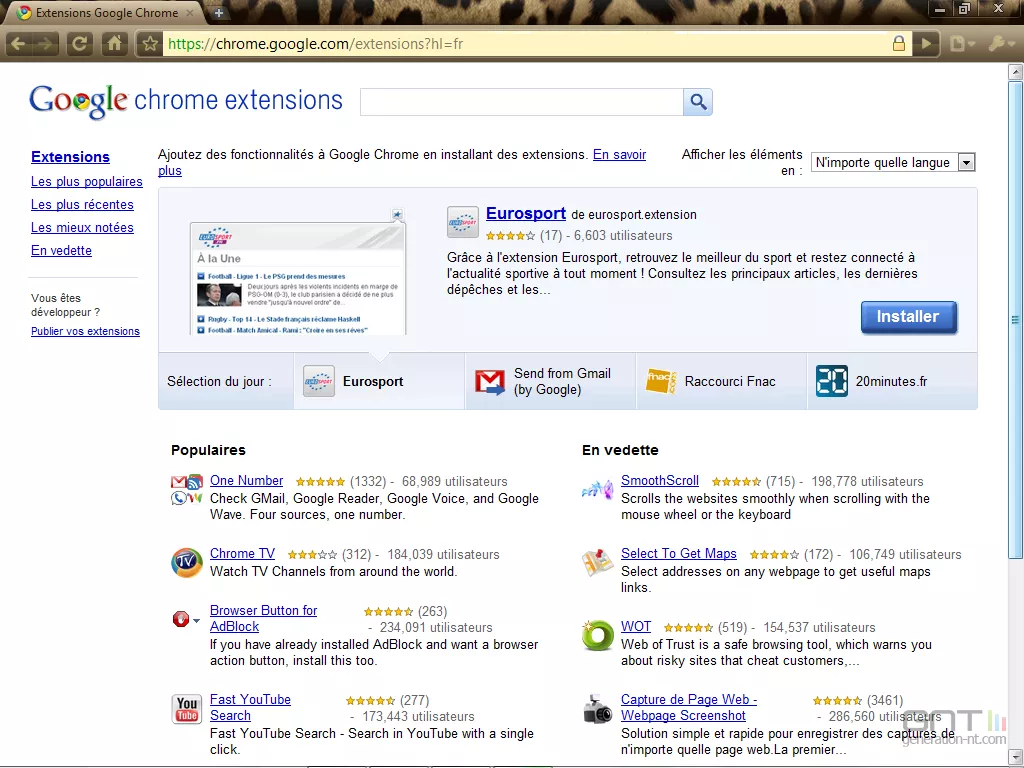Click Publier vos extensions link
Screen dimensions: 1024x768
point(86,331)
